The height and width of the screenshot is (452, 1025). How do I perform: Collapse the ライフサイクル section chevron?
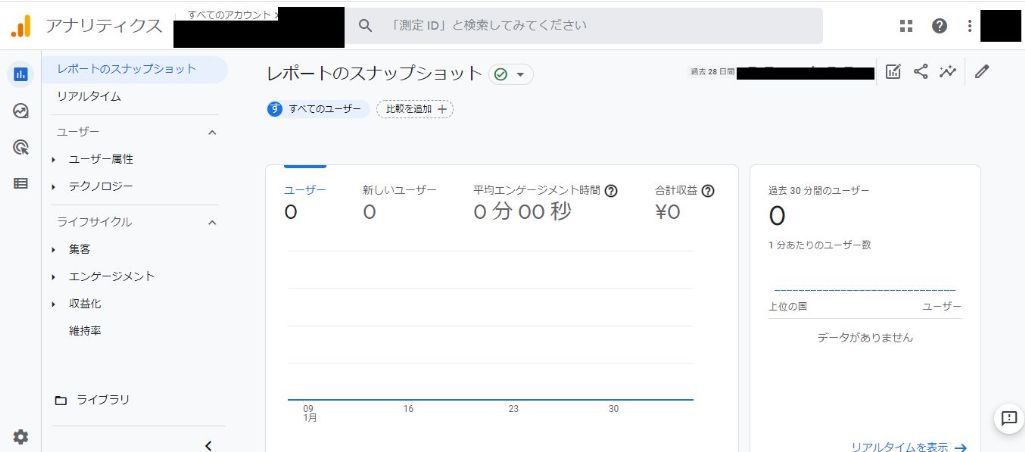click(212, 222)
